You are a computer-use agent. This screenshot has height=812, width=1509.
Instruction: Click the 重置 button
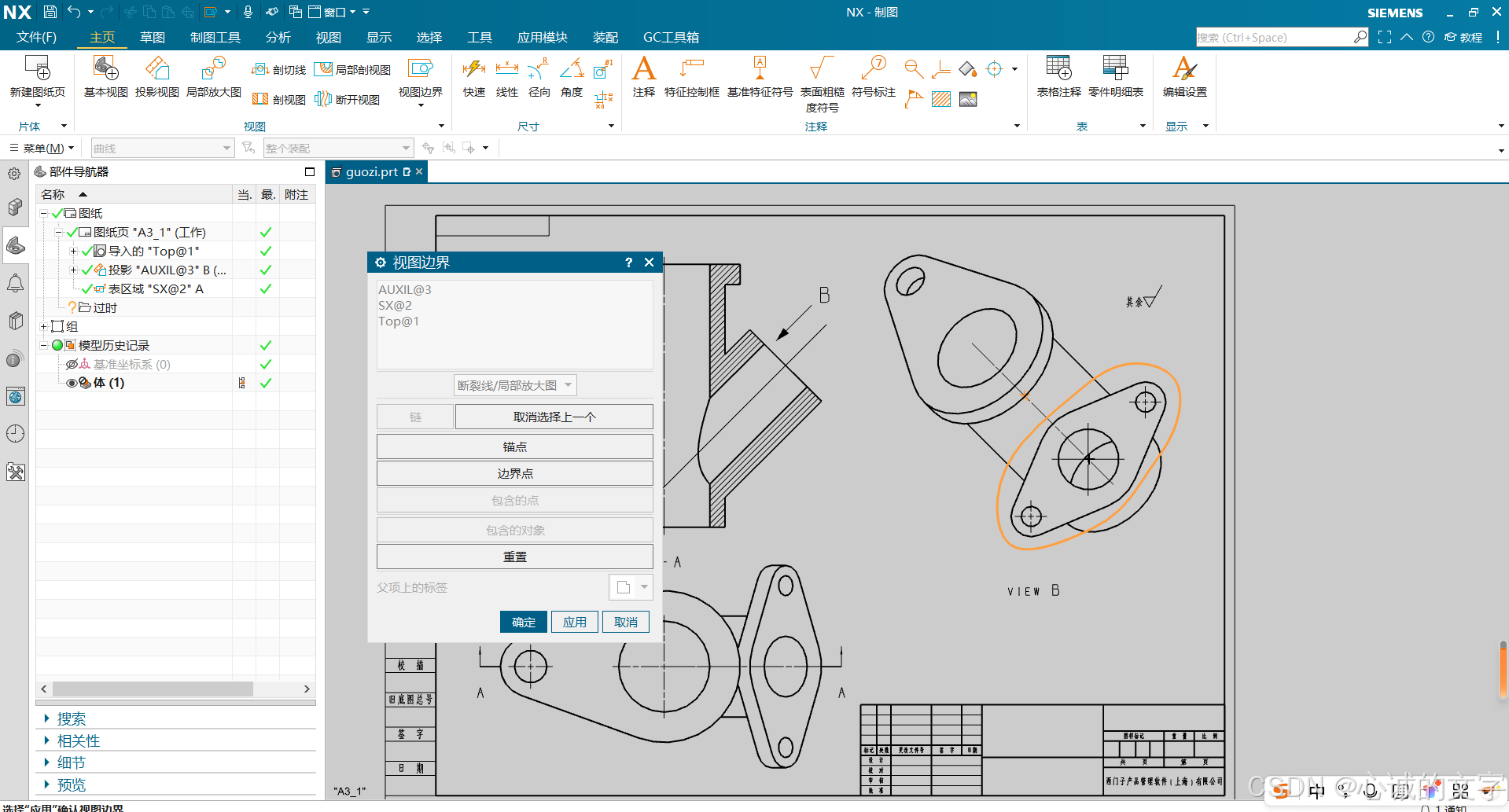[515, 557]
